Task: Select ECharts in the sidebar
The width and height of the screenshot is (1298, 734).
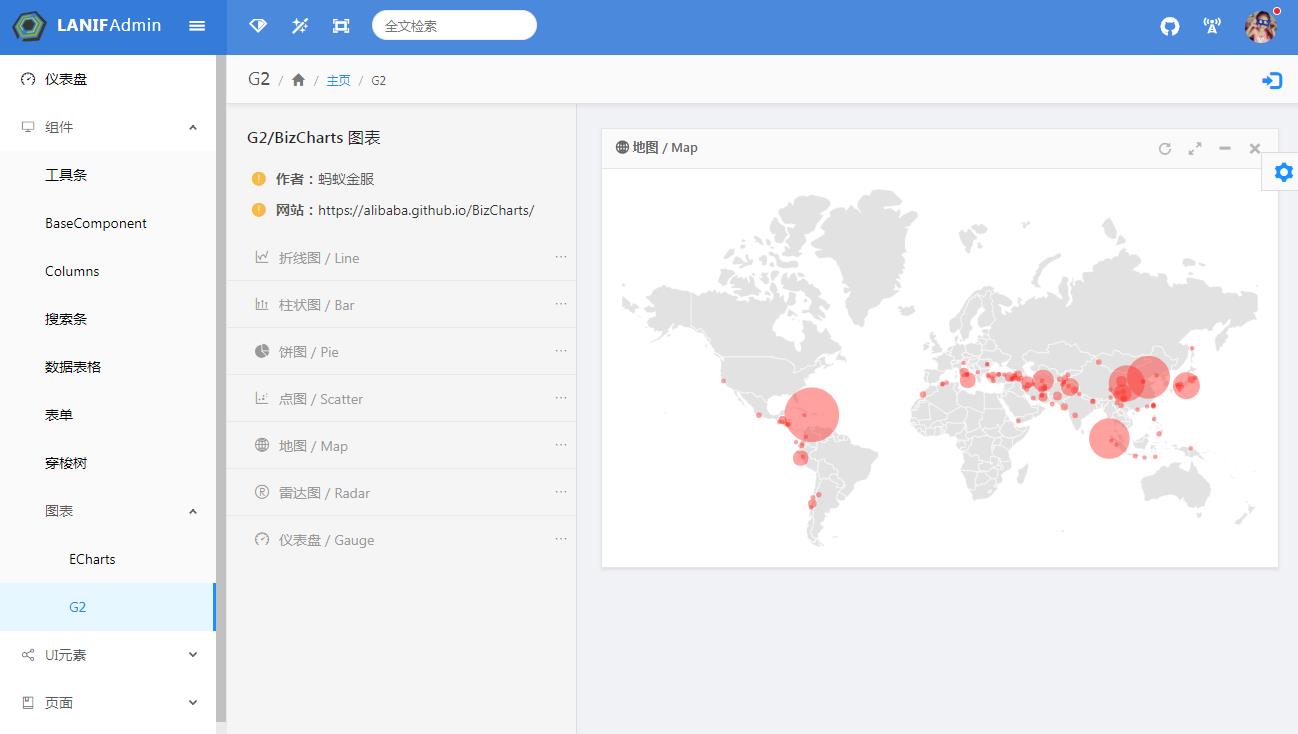Action: [x=108, y=559]
